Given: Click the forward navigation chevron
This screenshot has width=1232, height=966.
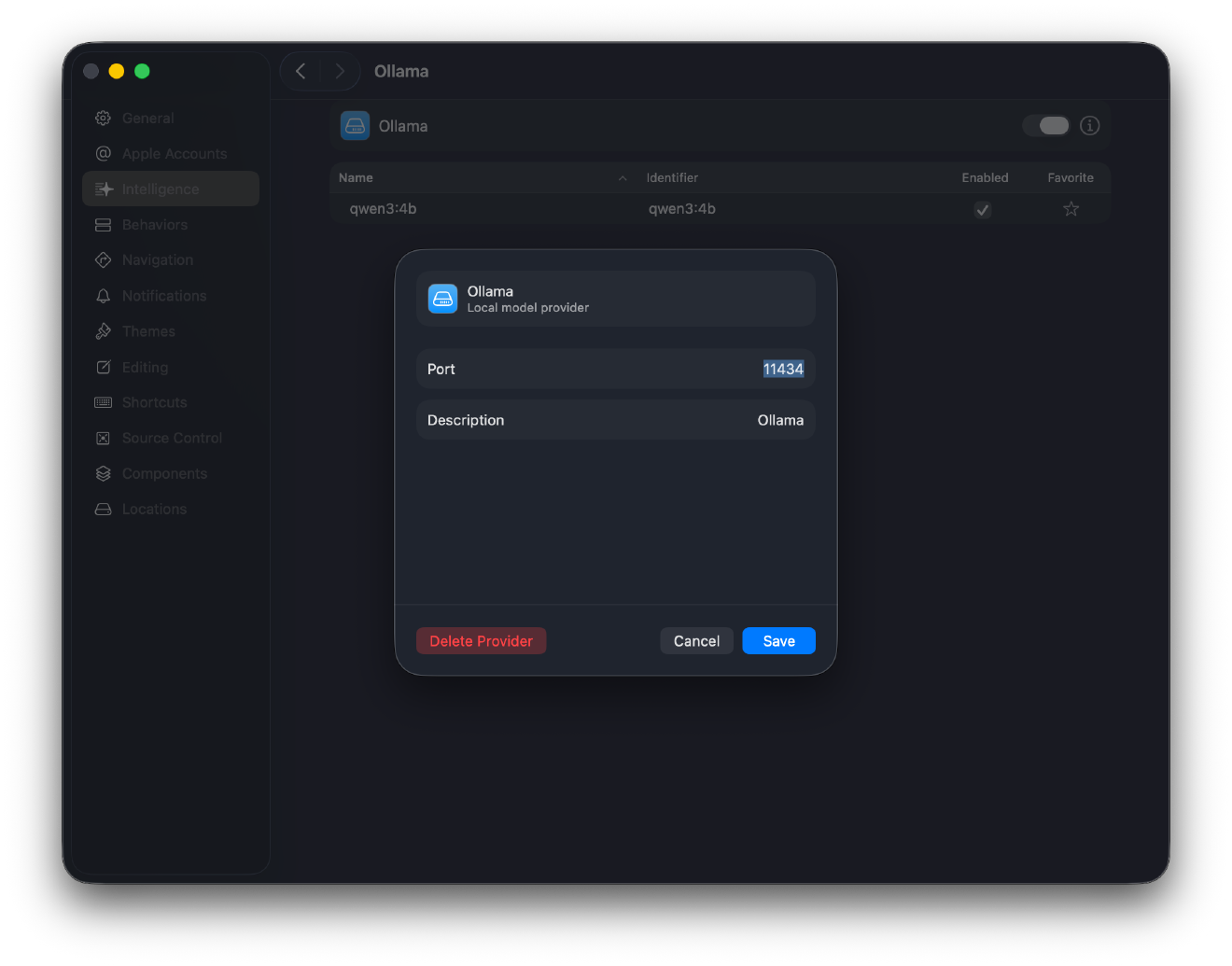Looking at the screenshot, I should coord(340,71).
